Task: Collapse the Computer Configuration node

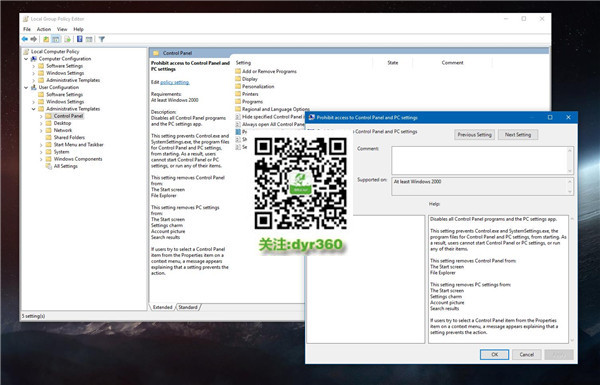Action: coord(26,59)
